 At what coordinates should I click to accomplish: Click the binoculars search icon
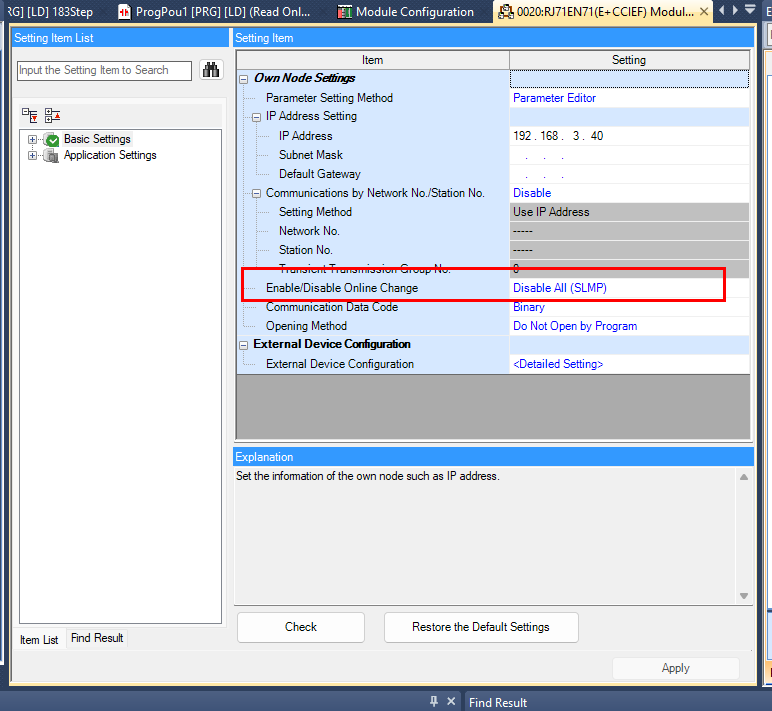point(210,70)
